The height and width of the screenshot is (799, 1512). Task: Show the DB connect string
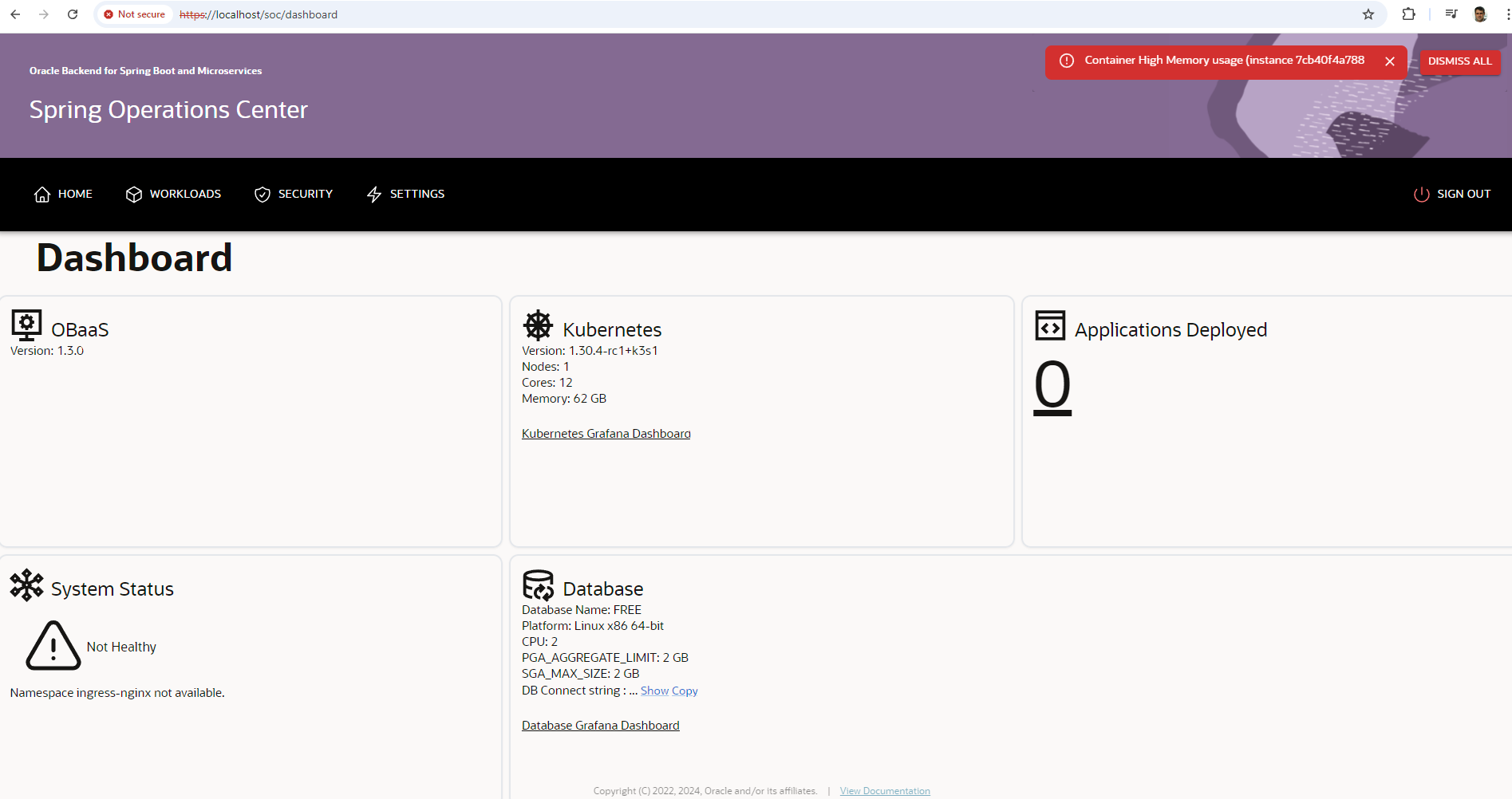pyautogui.click(x=654, y=691)
